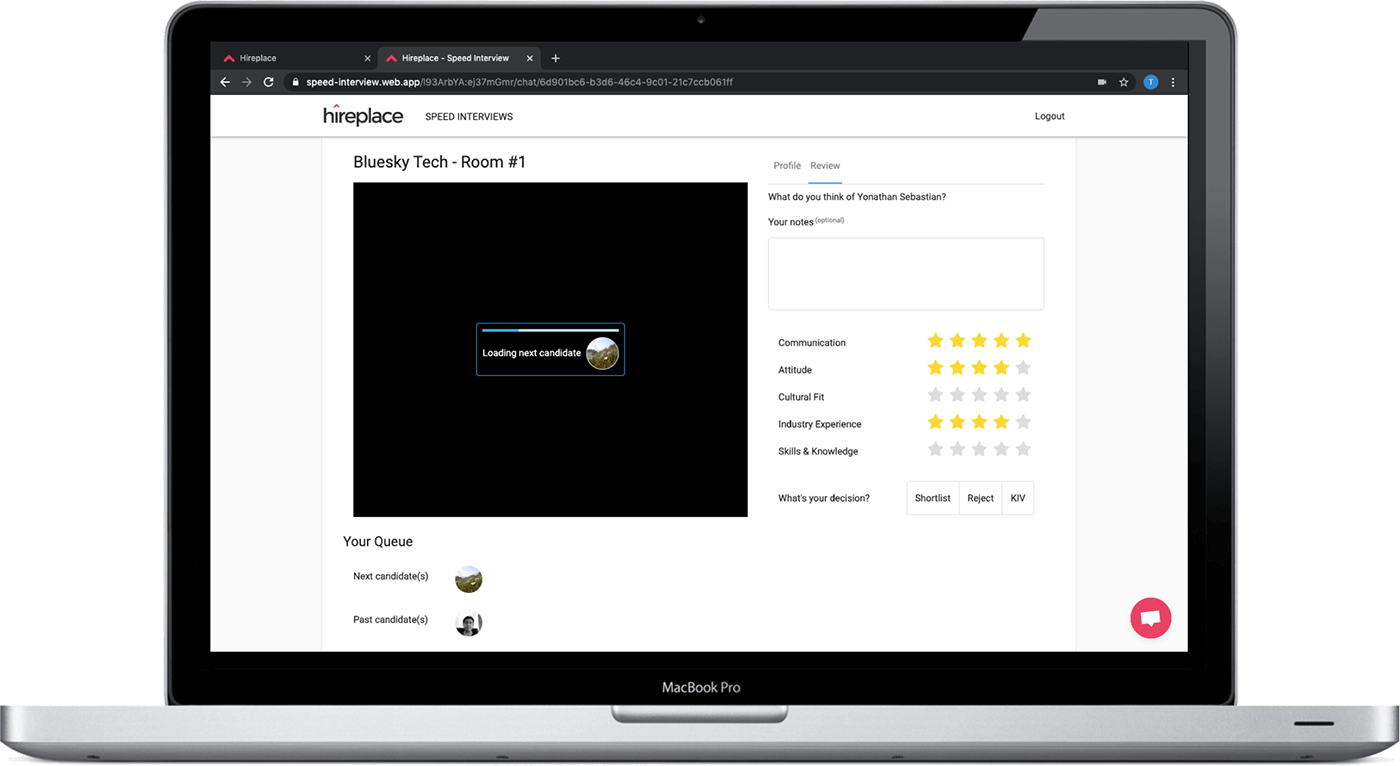Open the red chat support bubble
The width and height of the screenshot is (1400, 766).
(x=1150, y=618)
